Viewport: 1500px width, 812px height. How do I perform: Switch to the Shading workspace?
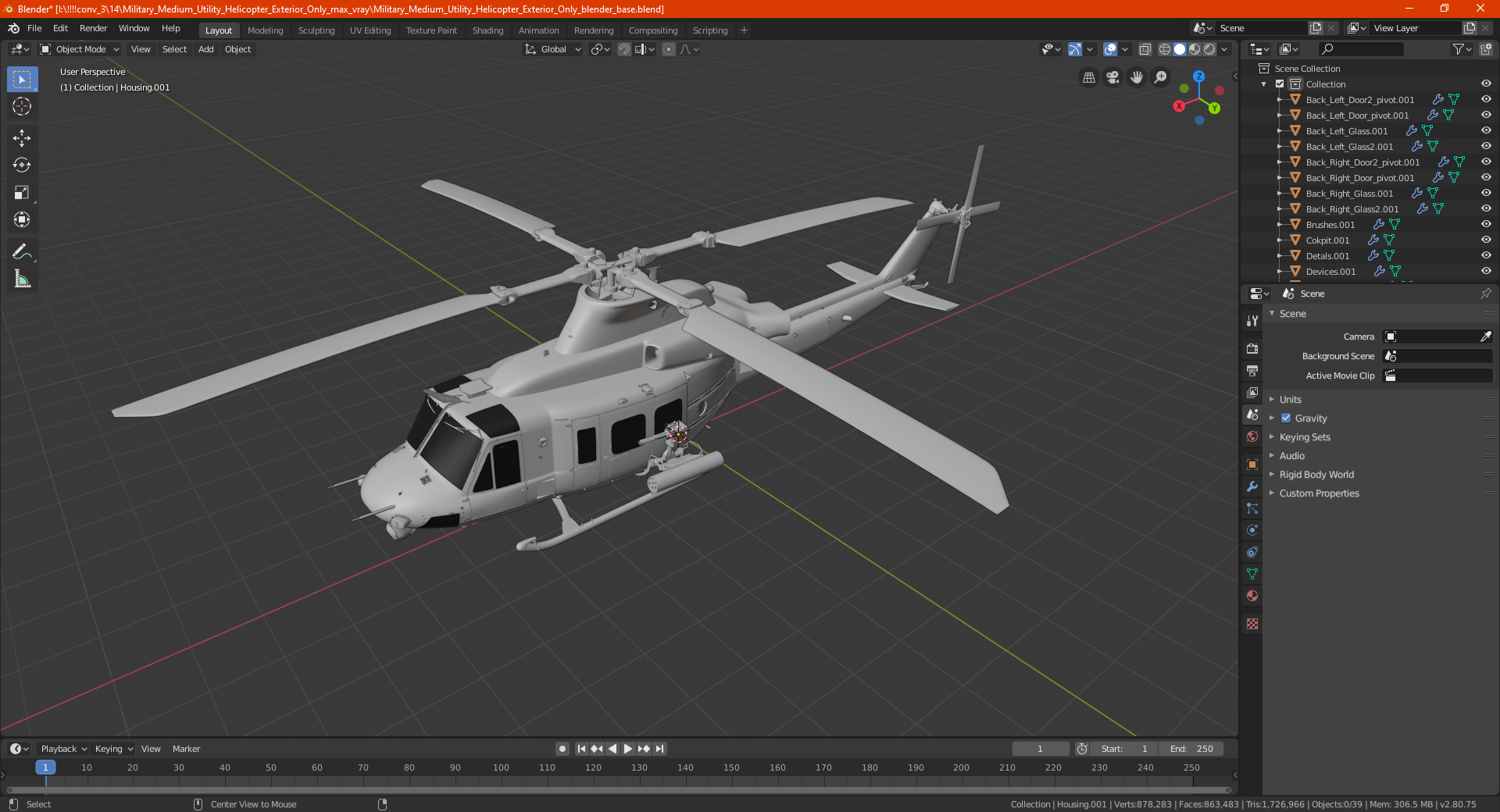(487, 30)
